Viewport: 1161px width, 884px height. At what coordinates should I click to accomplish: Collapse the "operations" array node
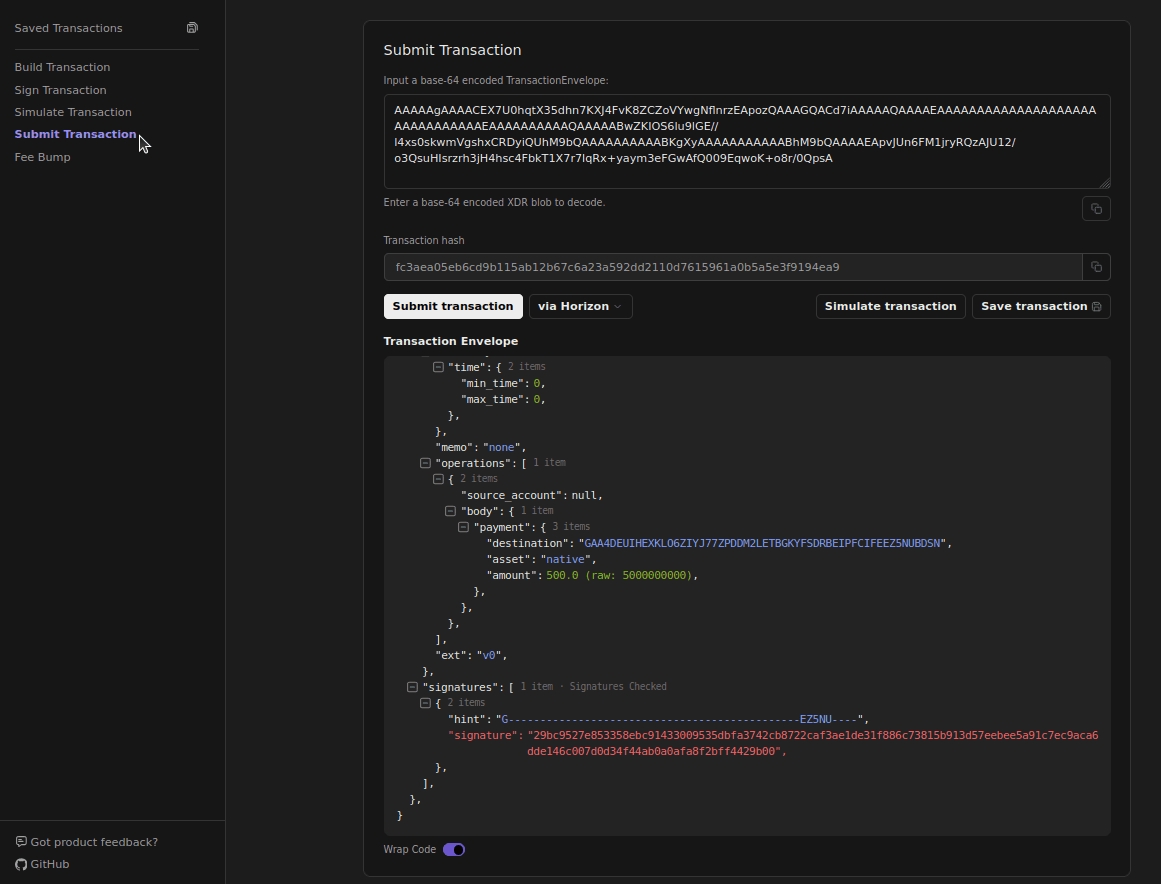click(x=425, y=463)
